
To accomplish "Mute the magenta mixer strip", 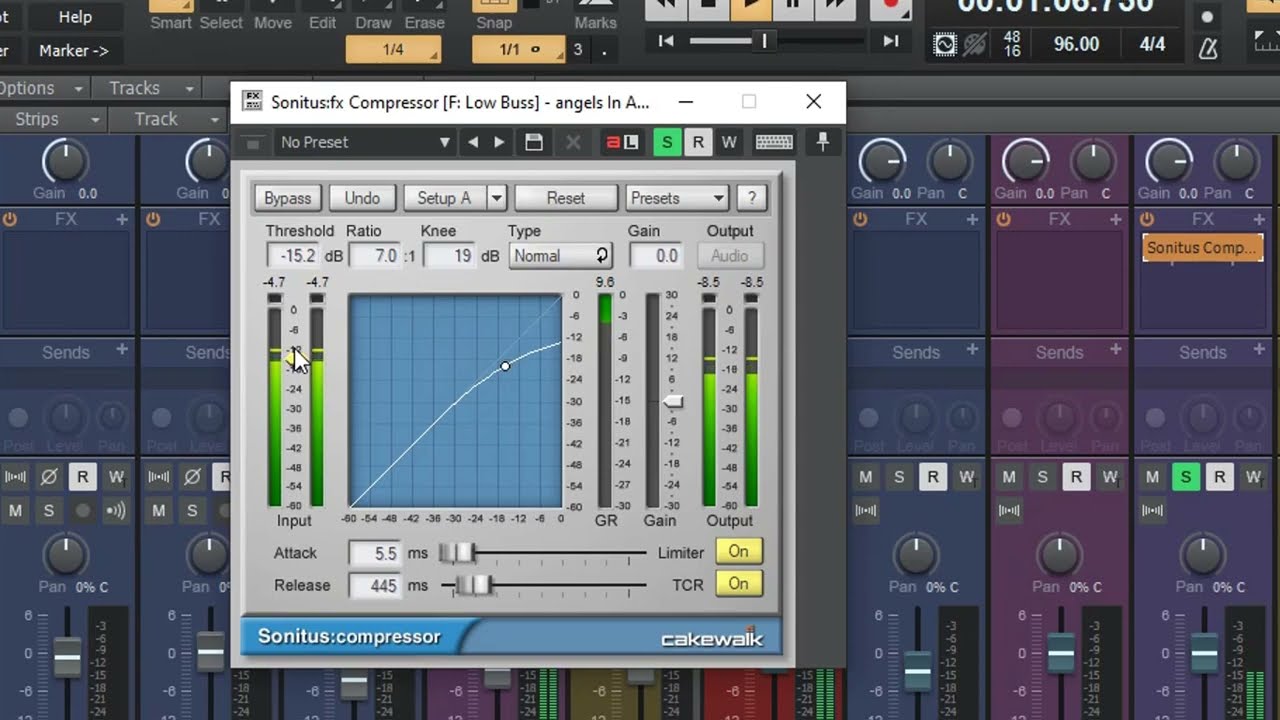I will tap(1009, 478).
